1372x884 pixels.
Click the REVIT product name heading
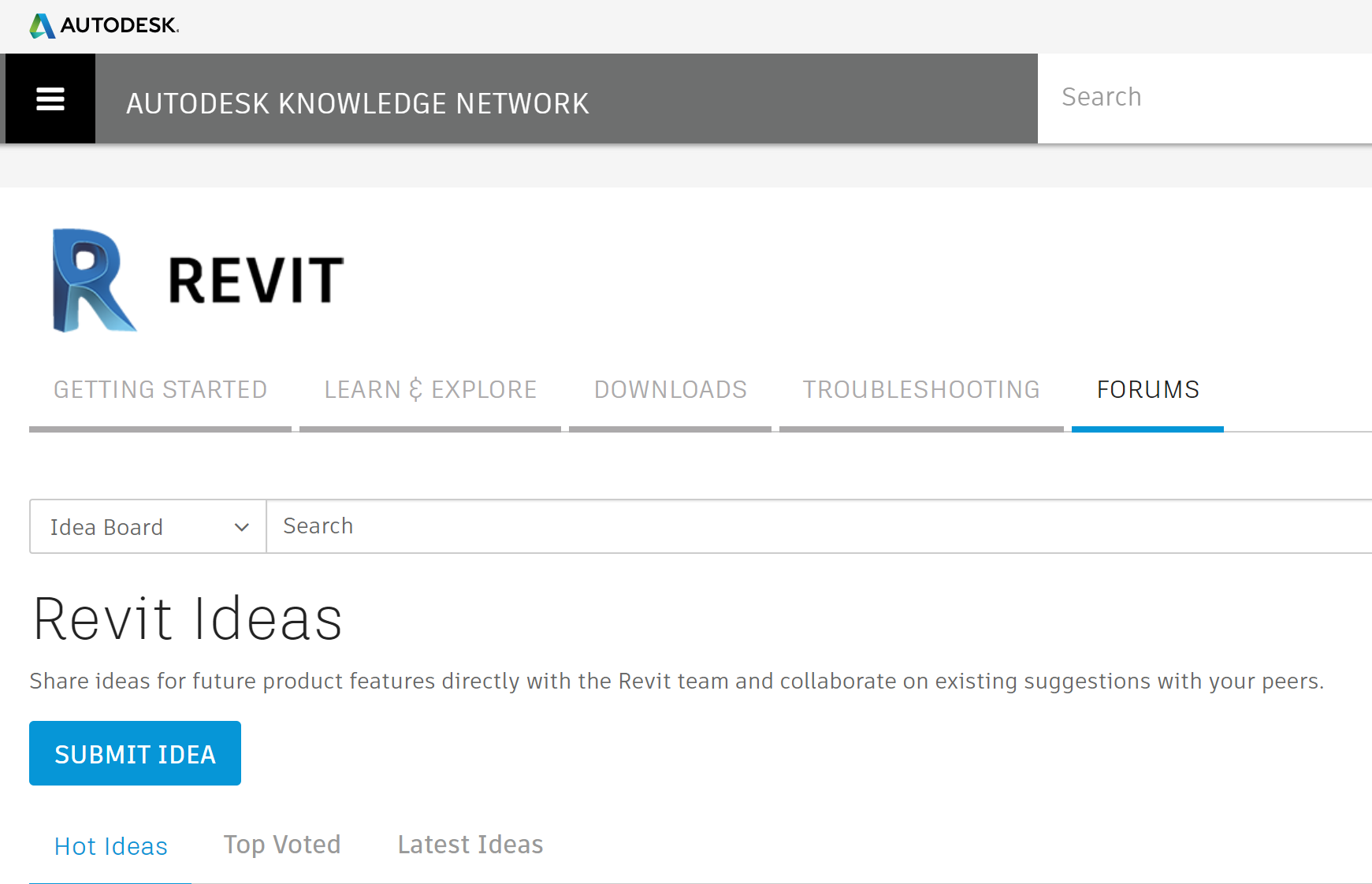point(256,280)
